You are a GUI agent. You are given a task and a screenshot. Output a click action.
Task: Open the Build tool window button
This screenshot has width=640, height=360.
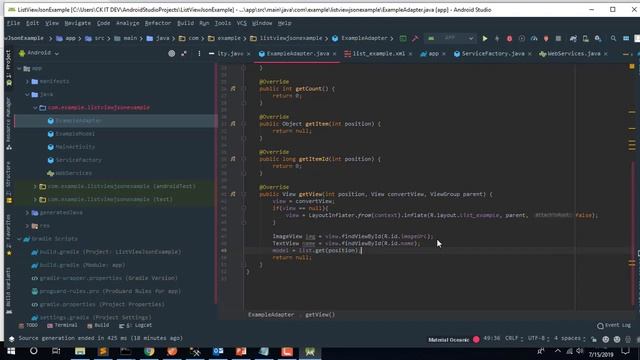(98, 325)
